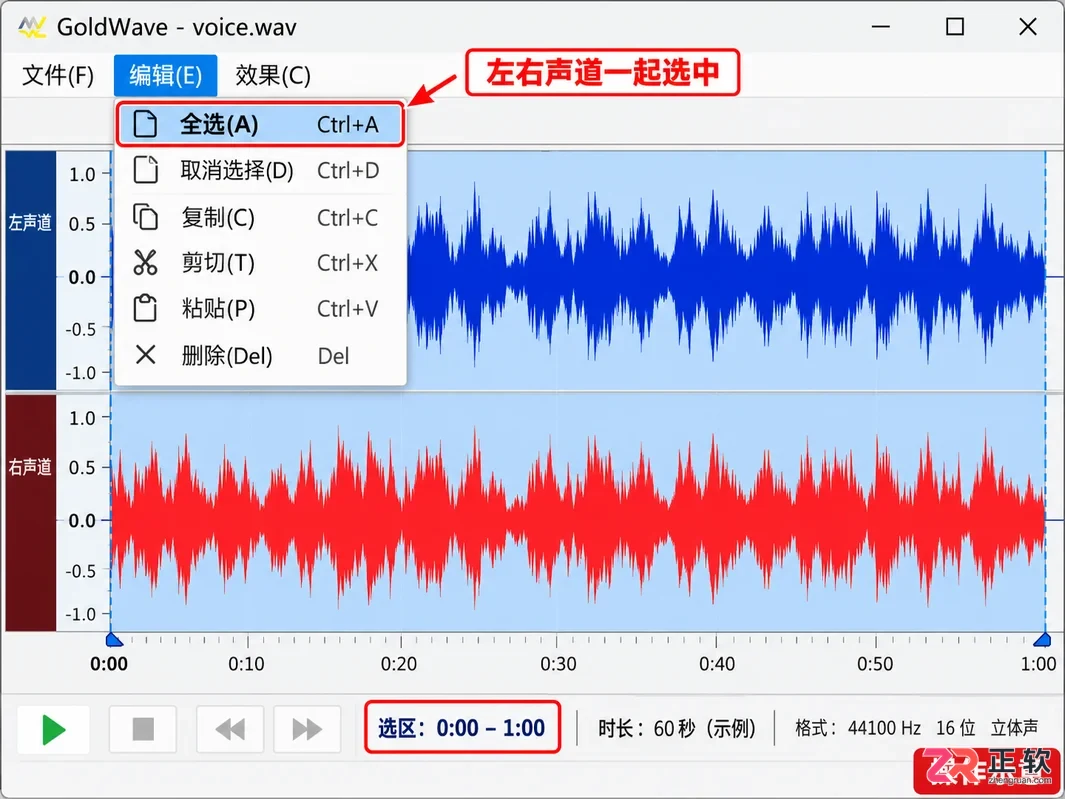Open the 效果(C) menu
This screenshot has width=1065, height=799.
273,75
